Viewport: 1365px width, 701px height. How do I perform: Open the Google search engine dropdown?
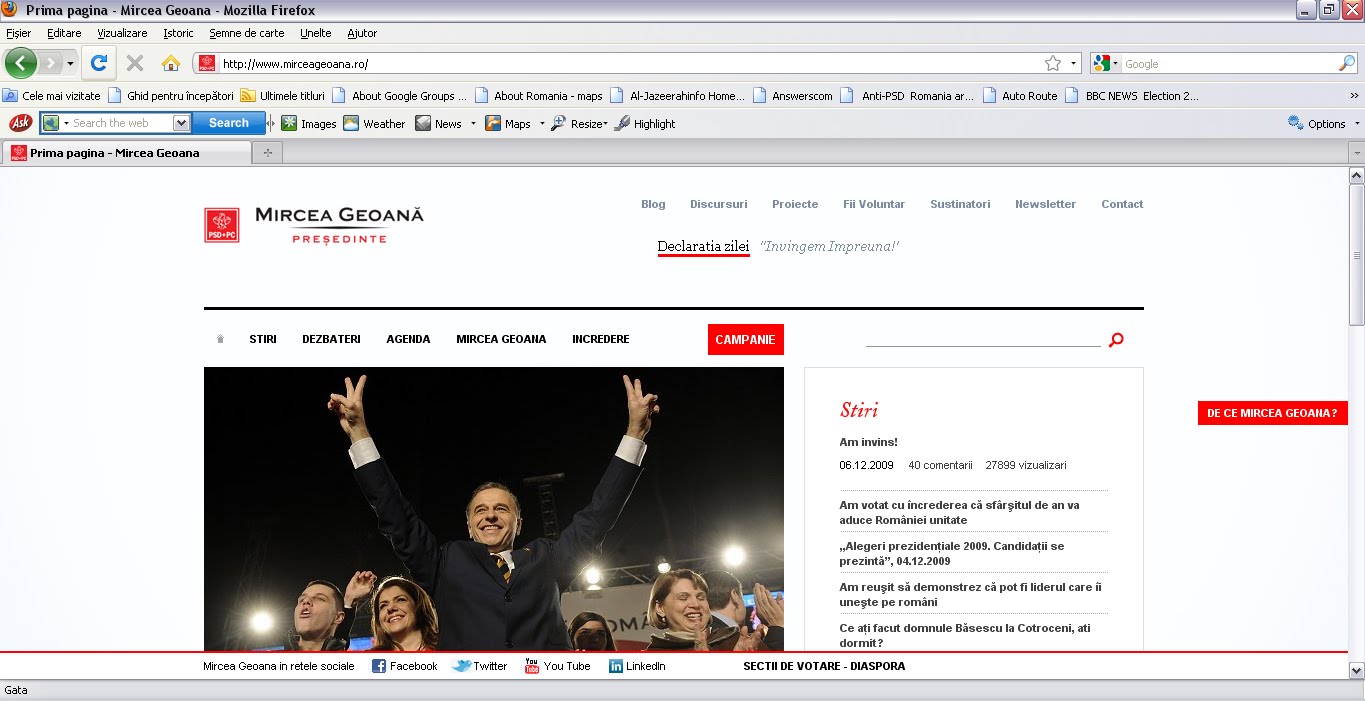(1106, 63)
